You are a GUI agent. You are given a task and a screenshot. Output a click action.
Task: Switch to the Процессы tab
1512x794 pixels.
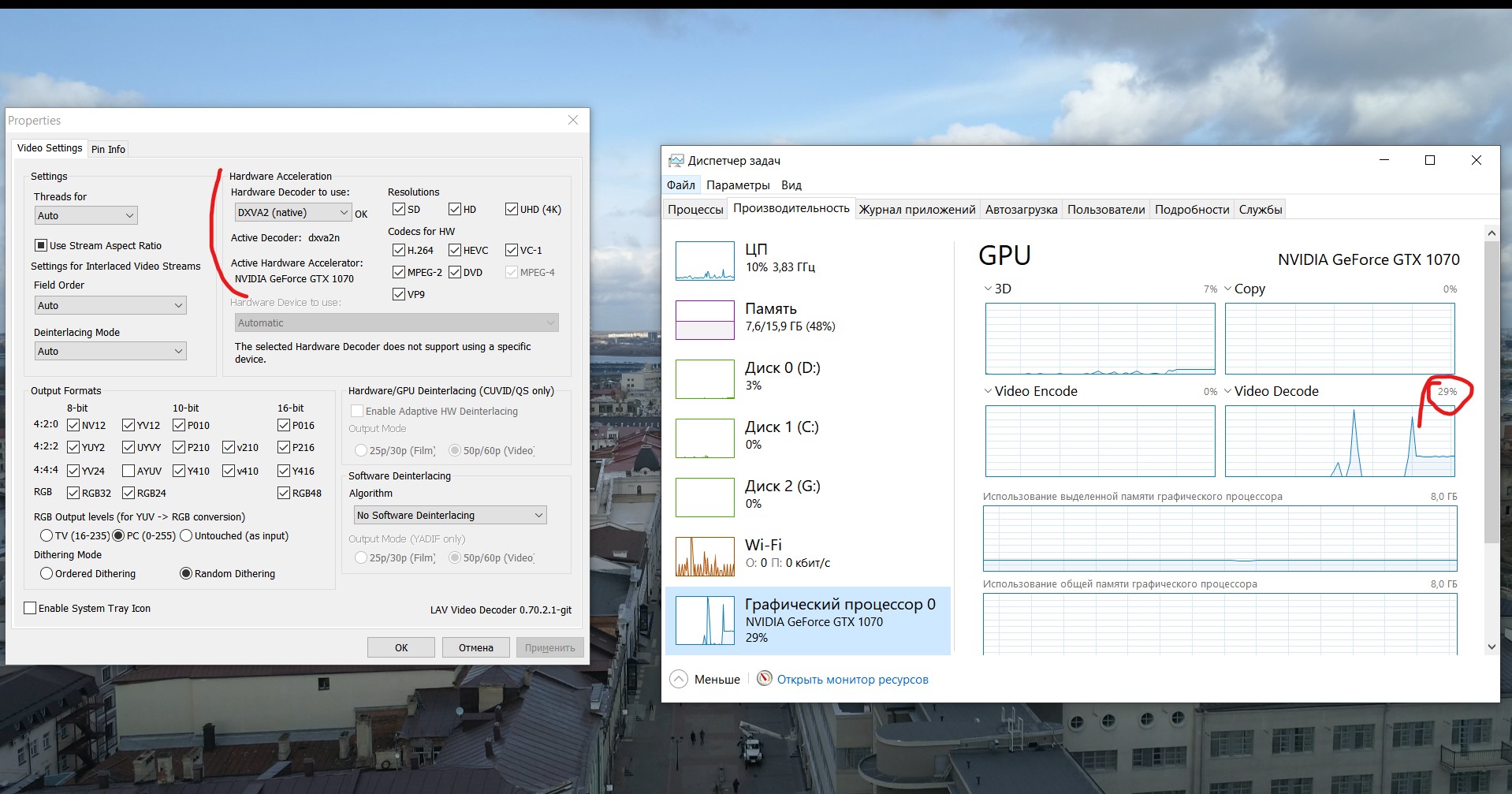(695, 210)
